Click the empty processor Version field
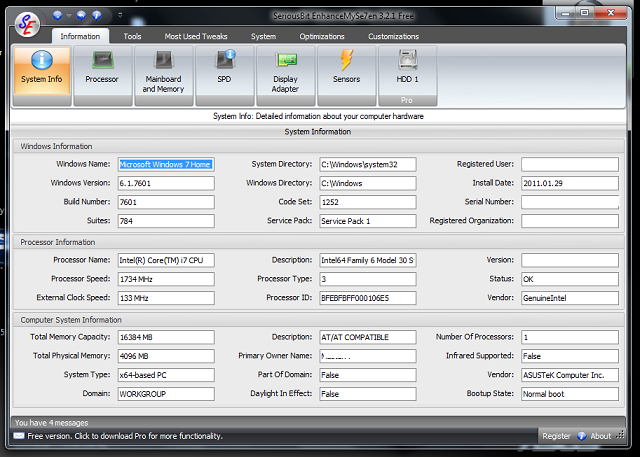 [570, 260]
